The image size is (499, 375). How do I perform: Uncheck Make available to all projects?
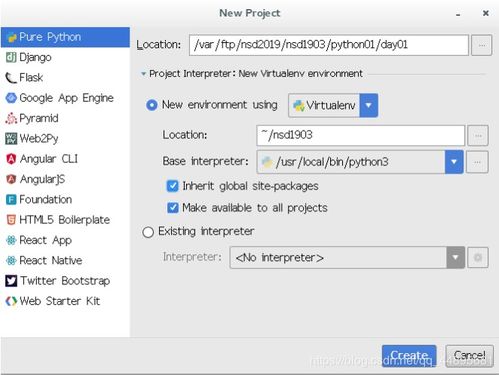click(x=172, y=208)
